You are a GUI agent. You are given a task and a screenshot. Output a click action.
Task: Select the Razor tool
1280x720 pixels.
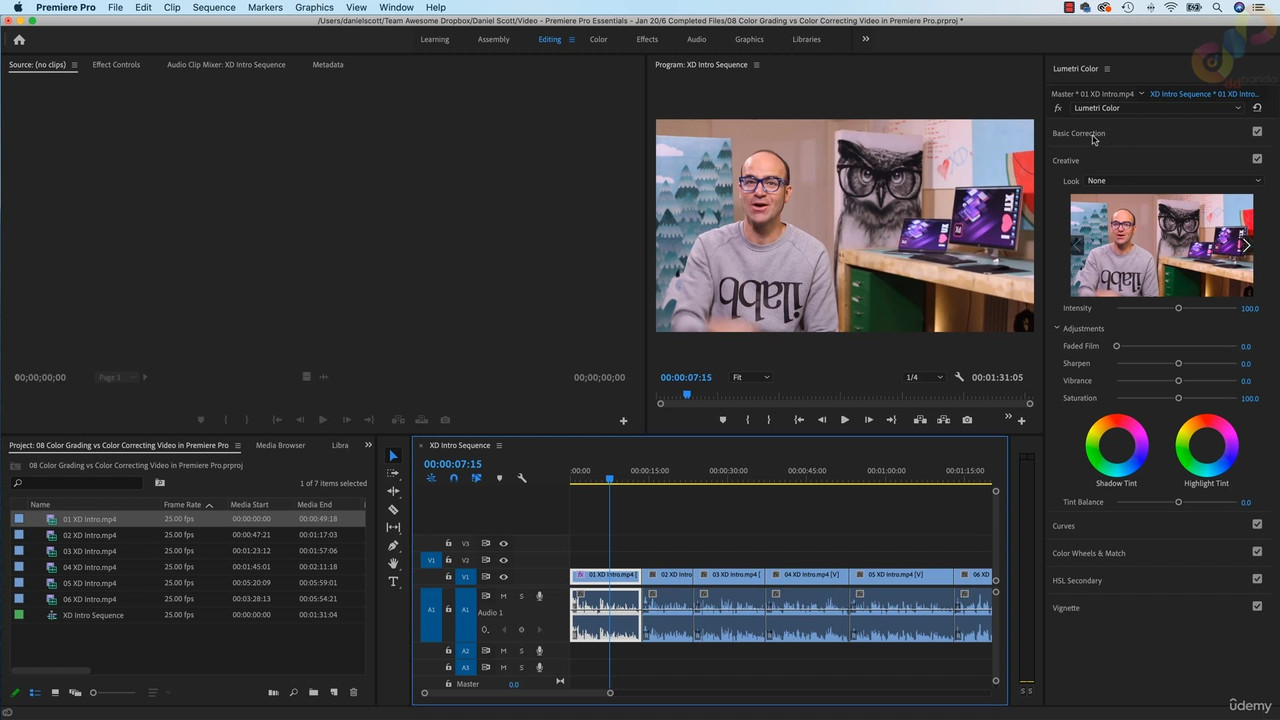tap(393, 509)
